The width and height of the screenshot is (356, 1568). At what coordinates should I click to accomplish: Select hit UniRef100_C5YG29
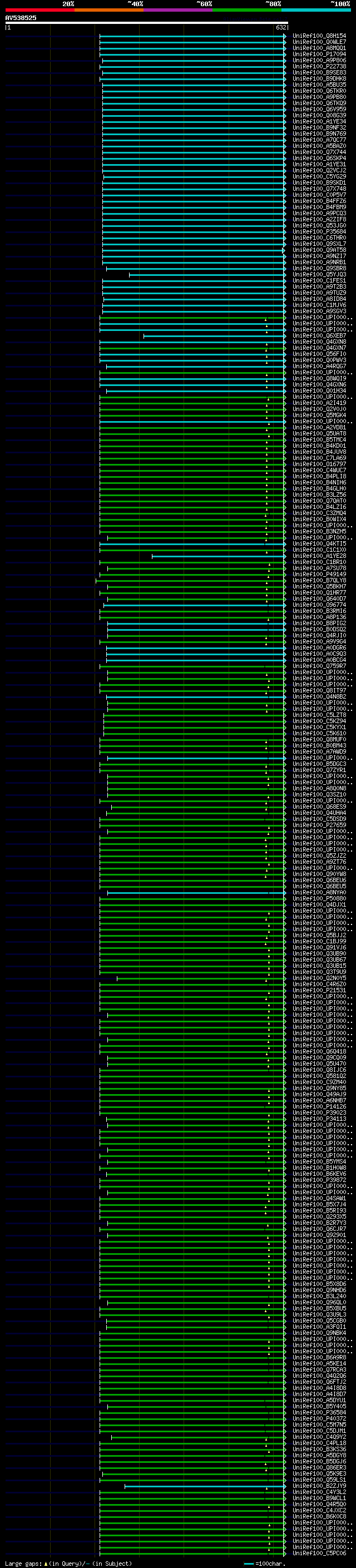click(319, 176)
